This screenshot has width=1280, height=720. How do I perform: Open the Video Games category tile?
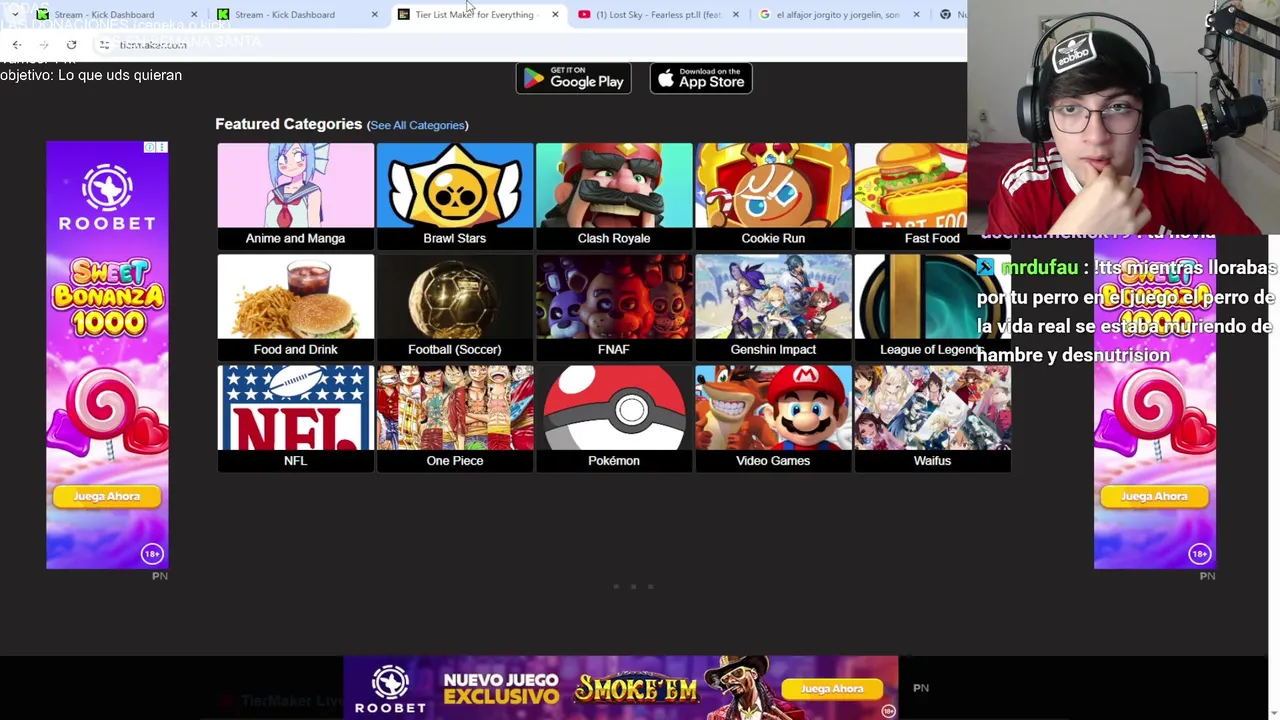[773, 417]
